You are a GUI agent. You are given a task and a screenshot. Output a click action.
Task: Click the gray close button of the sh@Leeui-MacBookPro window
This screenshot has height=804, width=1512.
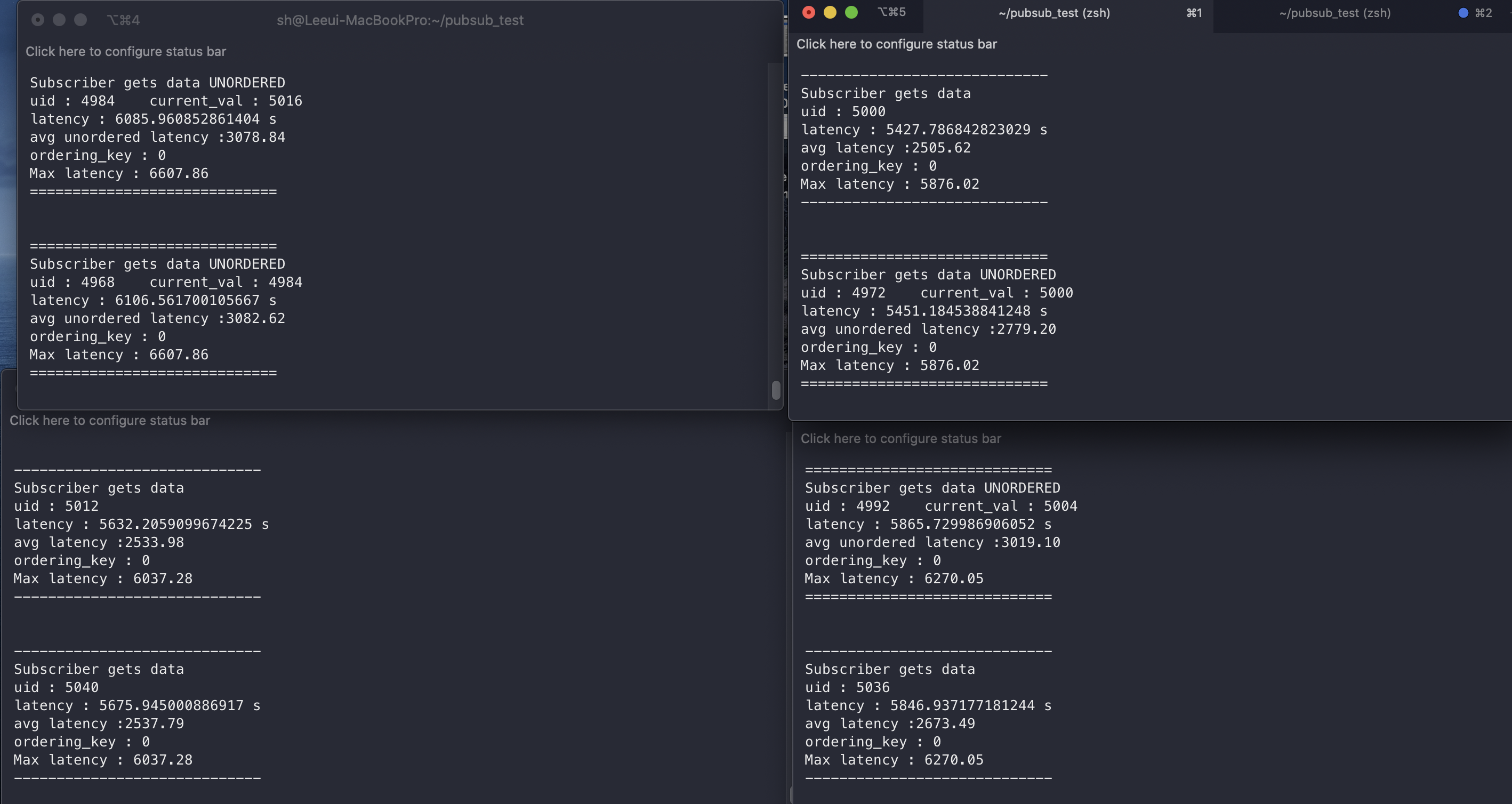(37, 20)
